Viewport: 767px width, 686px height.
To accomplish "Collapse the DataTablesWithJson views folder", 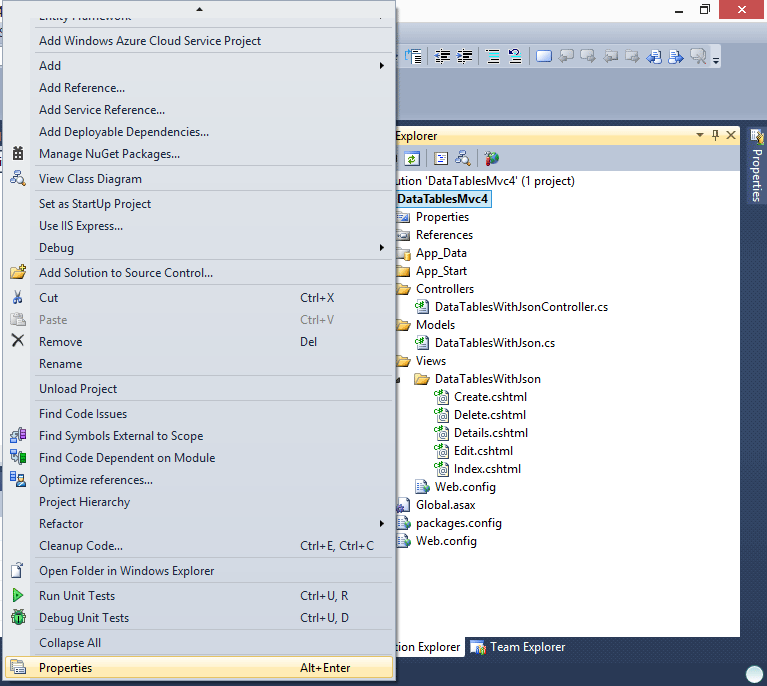I will tap(398, 380).
